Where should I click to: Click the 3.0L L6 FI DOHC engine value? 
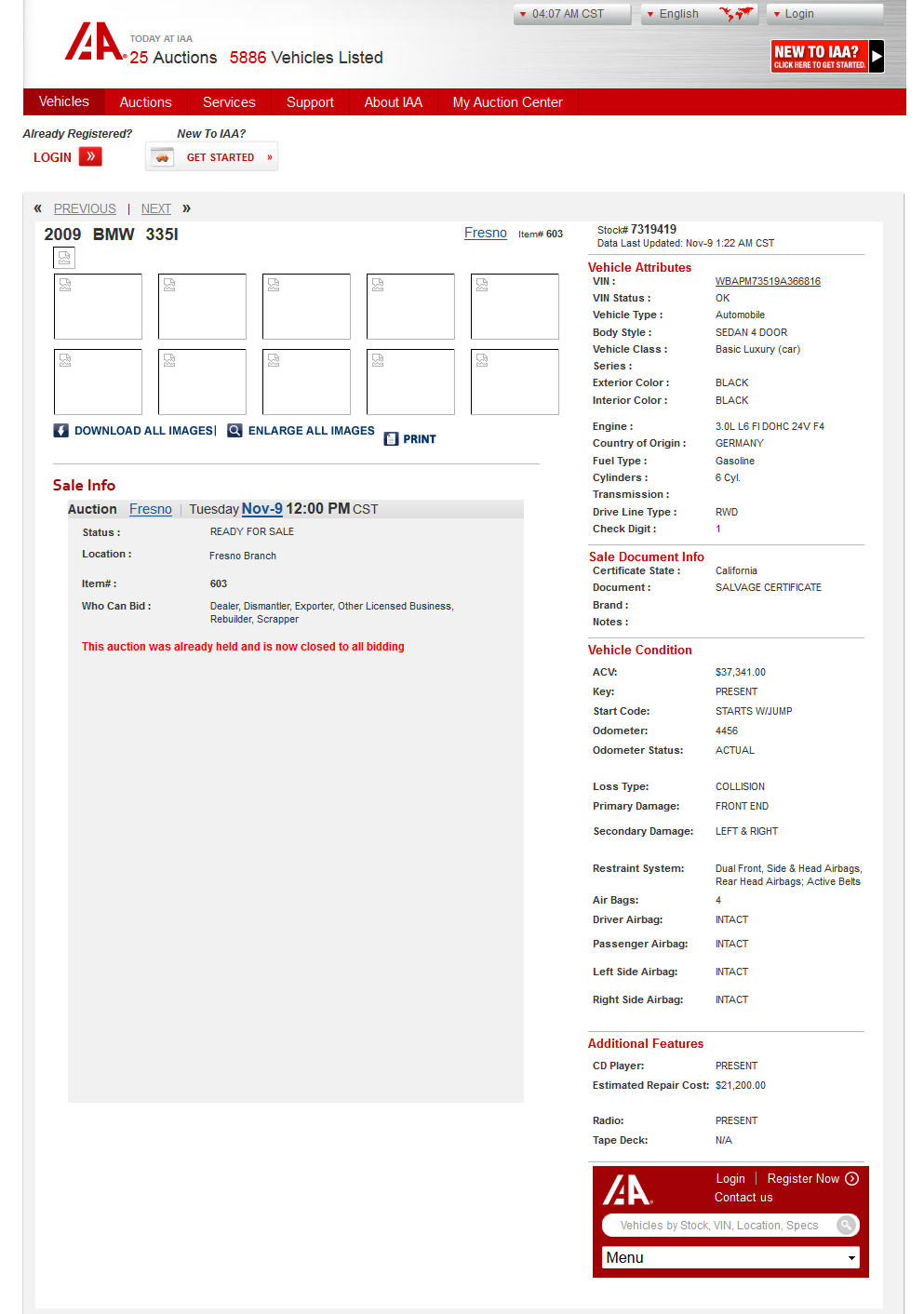pyautogui.click(x=770, y=426)
